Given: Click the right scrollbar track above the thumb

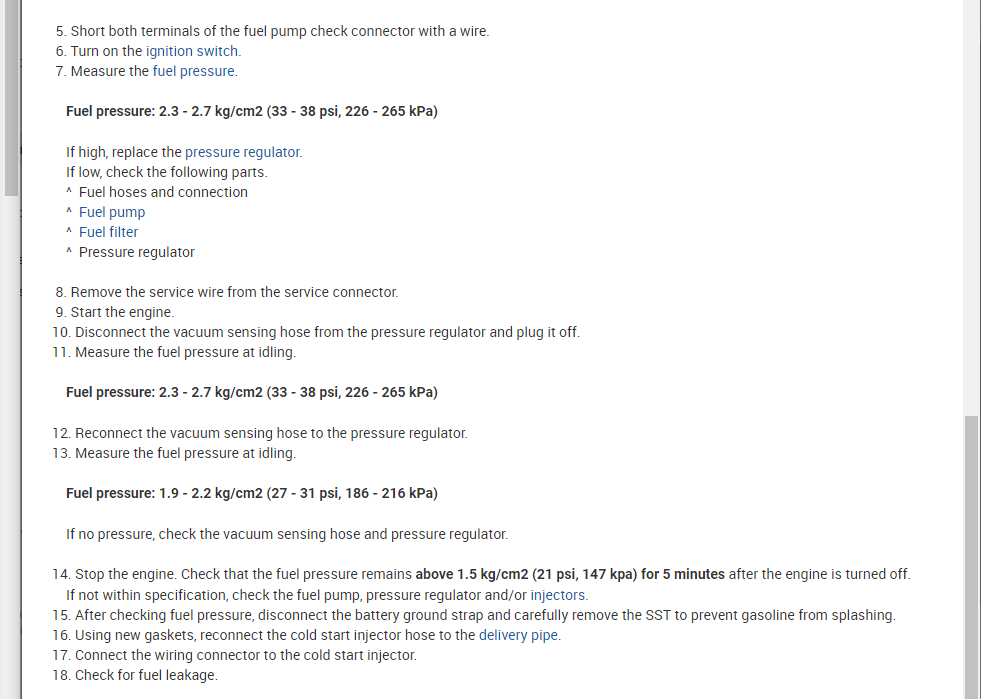Looking at the screenshot, I should click(972, 200).
